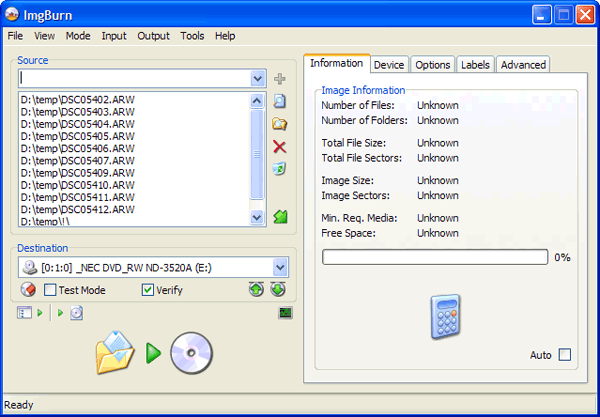Open the Output menu
This screenshot has height=417, width=600.
[x=153, y=36]
